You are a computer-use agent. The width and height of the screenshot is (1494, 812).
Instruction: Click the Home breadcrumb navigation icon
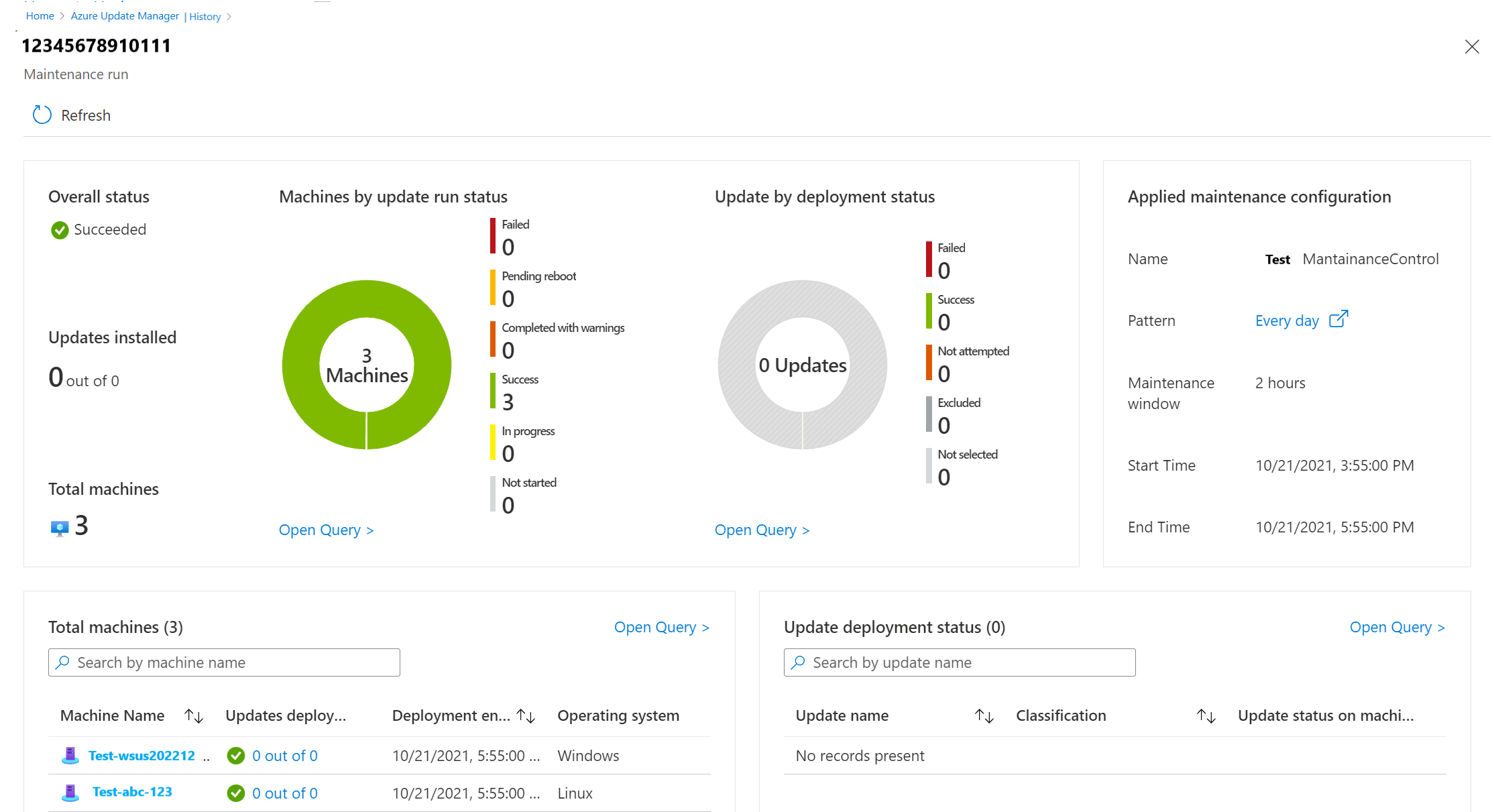[x=40, y=16]
